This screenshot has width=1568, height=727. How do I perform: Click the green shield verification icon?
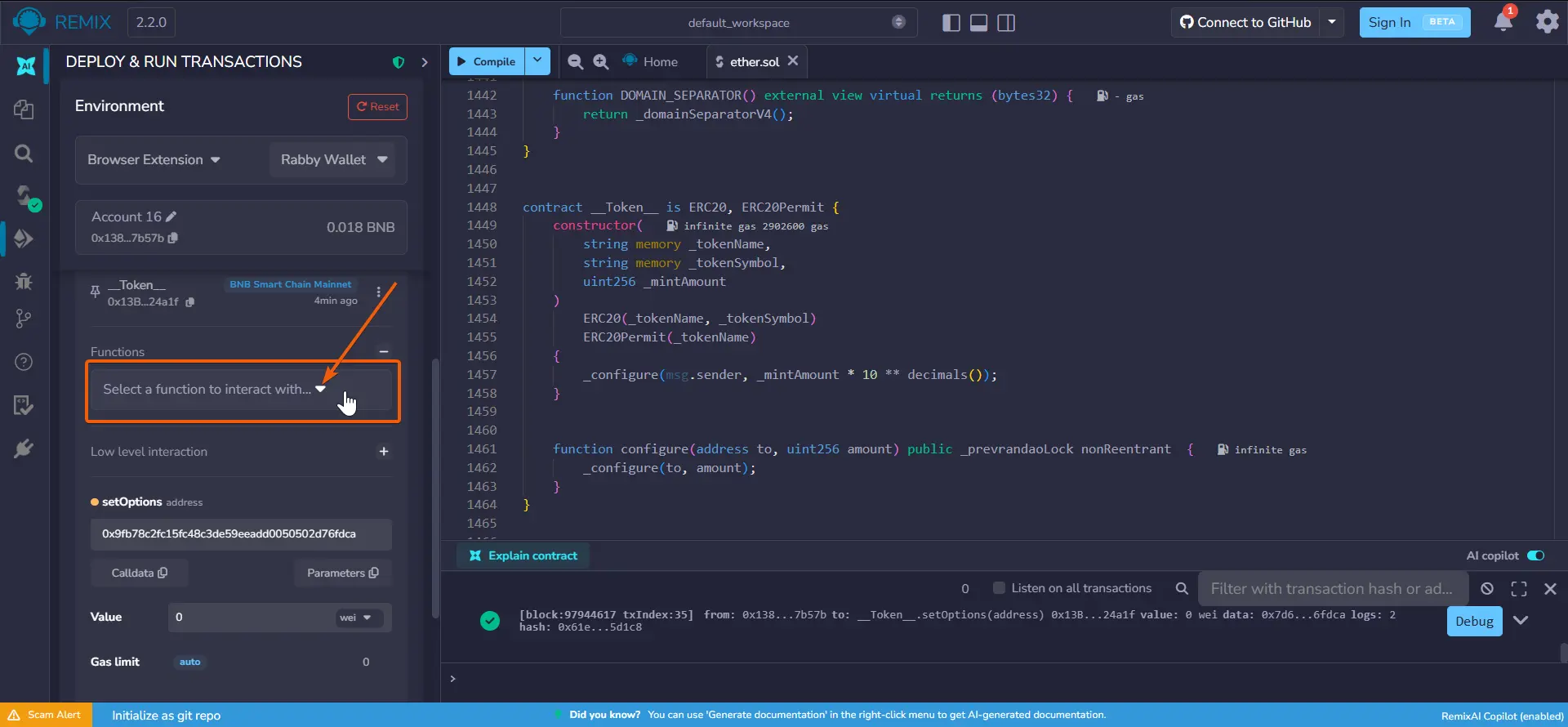click(399, 62)
